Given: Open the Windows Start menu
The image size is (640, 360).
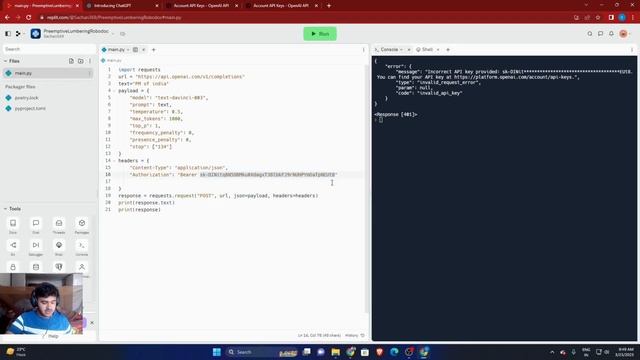Looking at the screenshot, I should tap(217, 352).
